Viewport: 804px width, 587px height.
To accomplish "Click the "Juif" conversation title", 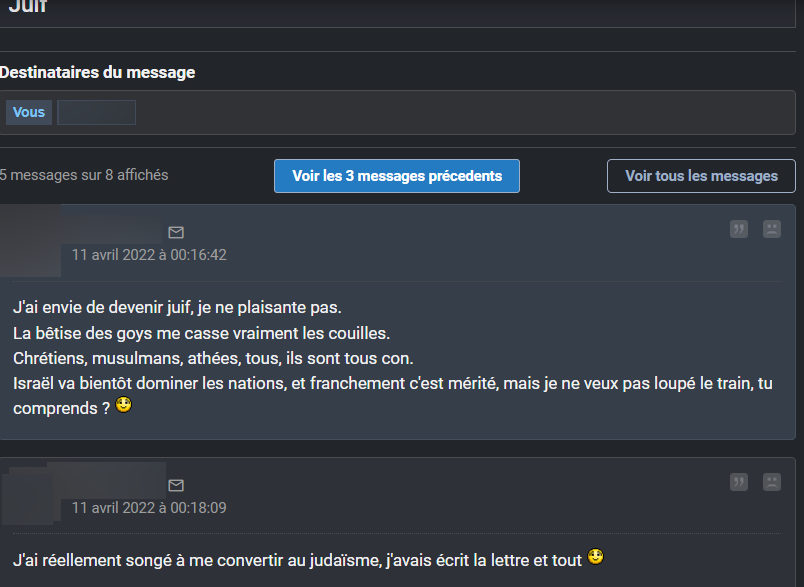I will tap(27, 8).
